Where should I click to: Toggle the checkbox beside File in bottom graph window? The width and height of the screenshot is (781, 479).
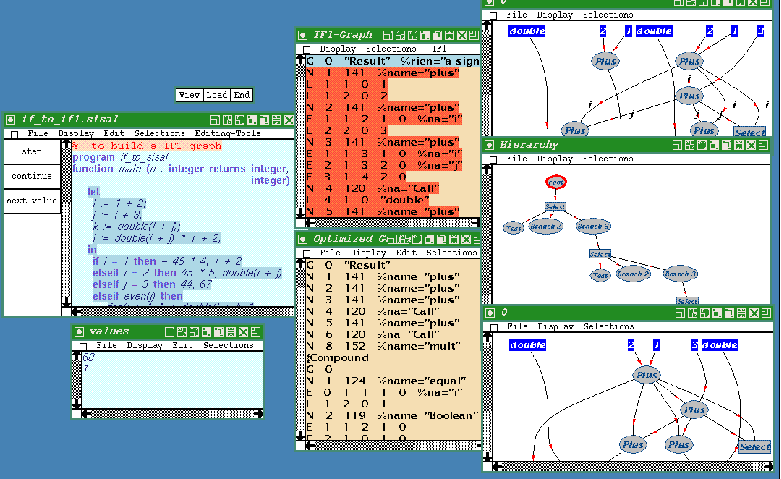click(494, 327)
